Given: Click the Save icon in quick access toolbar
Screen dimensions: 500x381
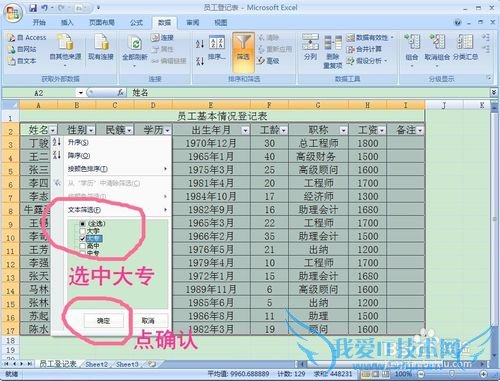Looking at the screenshot, I should pyautogui.click(x=33, y=8).
